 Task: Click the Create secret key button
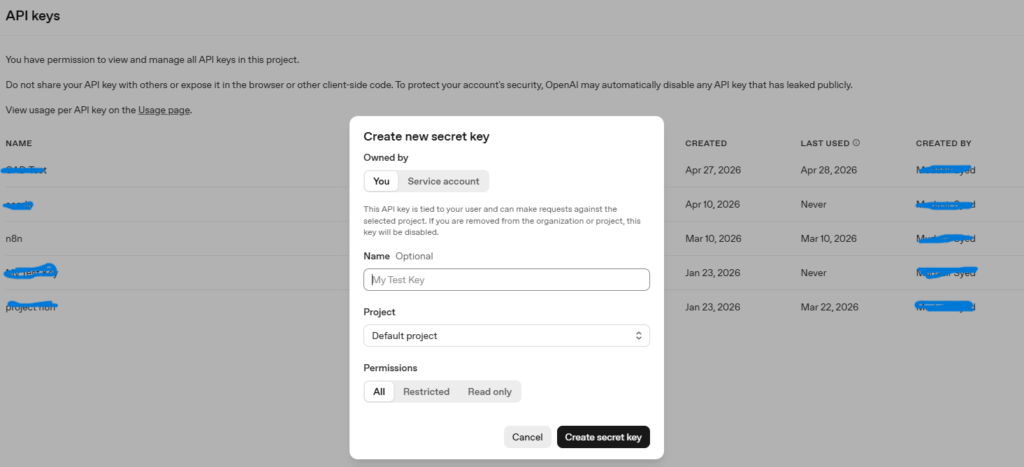pos(603,437)
